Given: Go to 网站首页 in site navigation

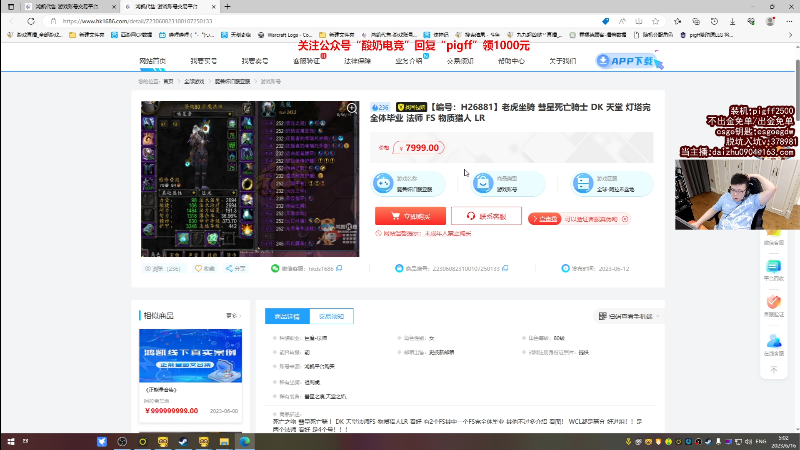Looking at the screenshot, I should click(153, 61).
